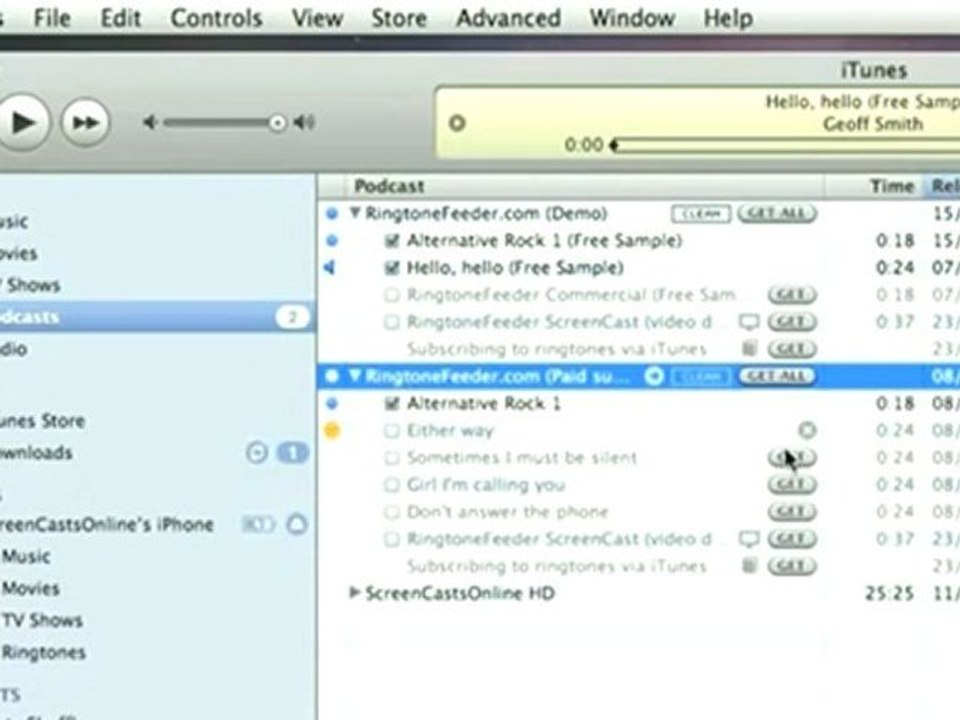Open the Controls menu
Image resolution: width=960 pixels, height=720 pixels.
[216, 18]
